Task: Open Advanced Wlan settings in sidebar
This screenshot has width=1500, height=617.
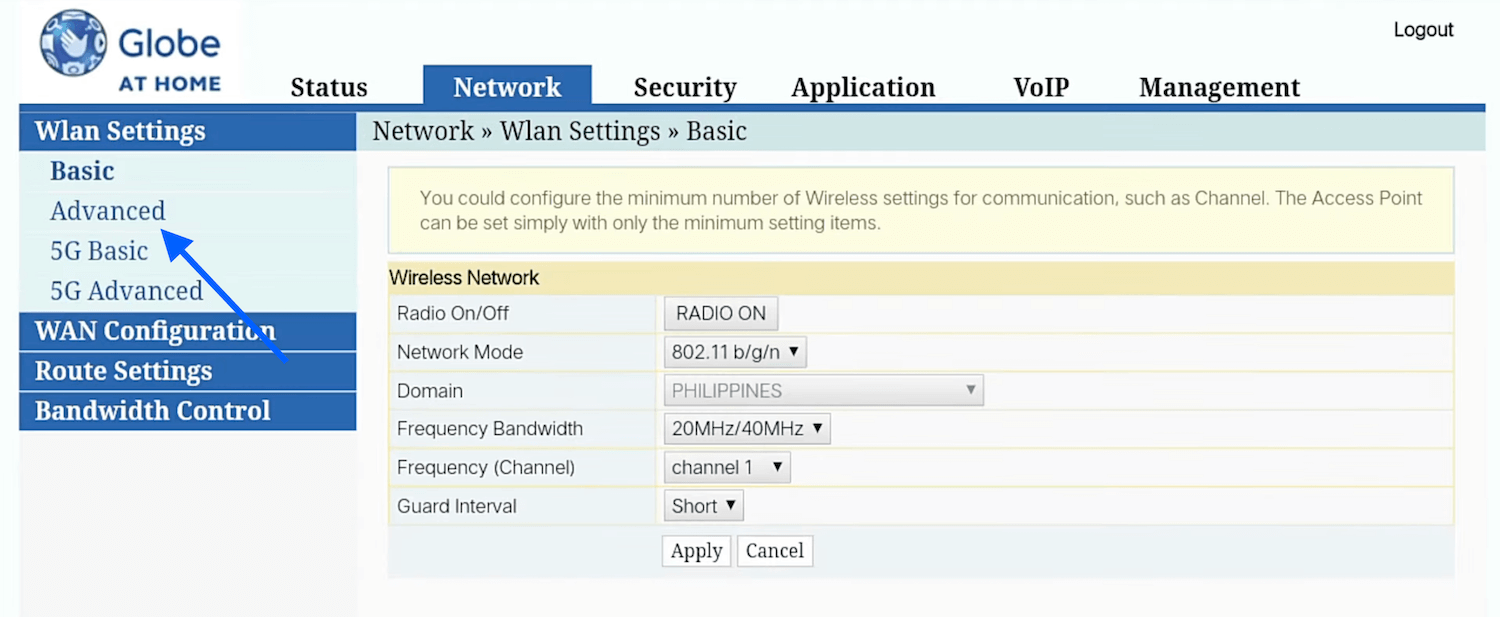Action: pos(108,211)
